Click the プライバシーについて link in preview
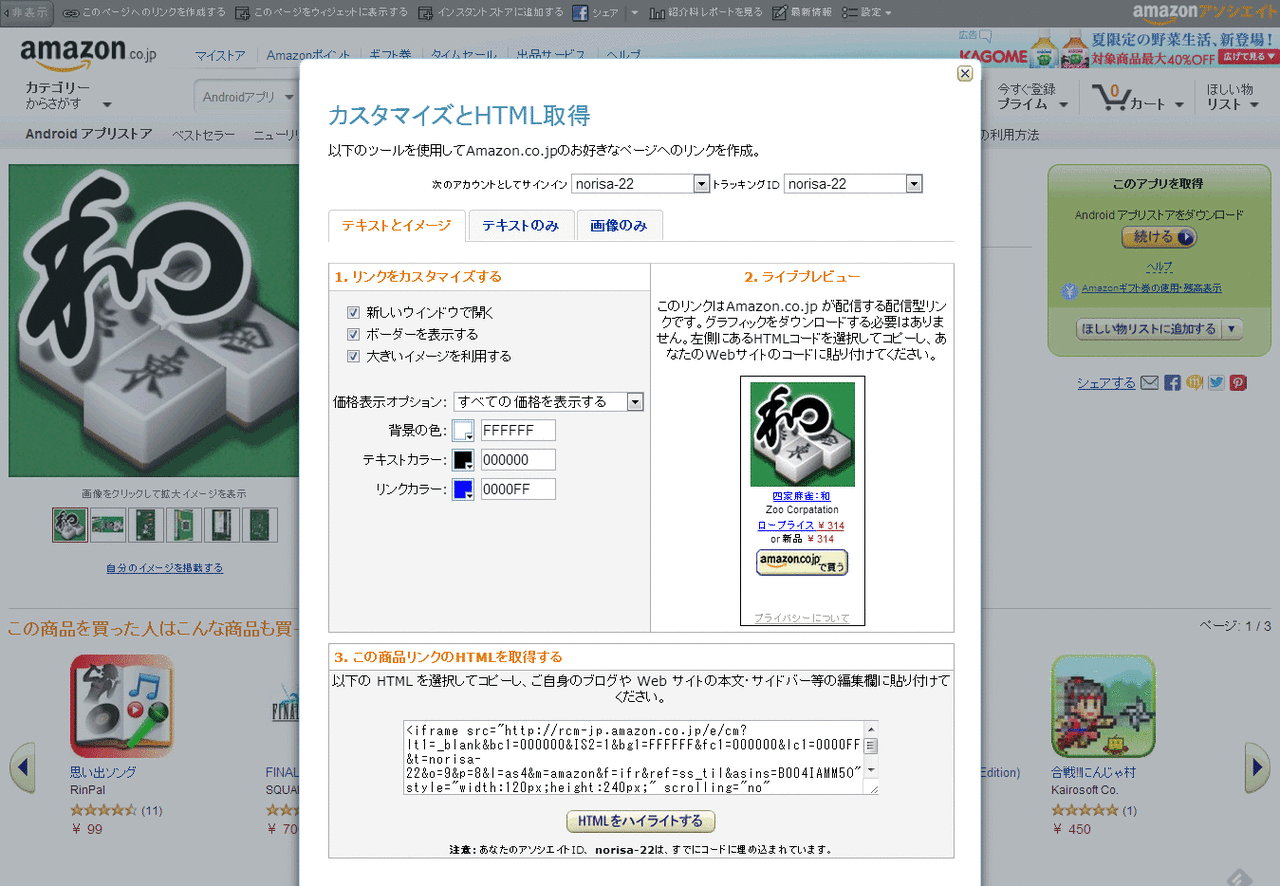This screenshot has height=886, width=1280. click(x=802, y=618)
